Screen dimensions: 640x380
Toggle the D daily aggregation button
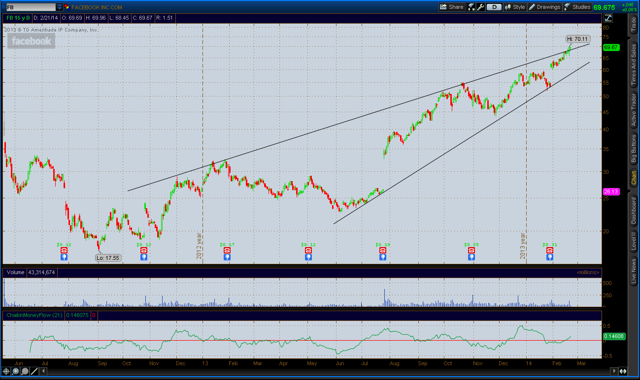coord(494,7)
